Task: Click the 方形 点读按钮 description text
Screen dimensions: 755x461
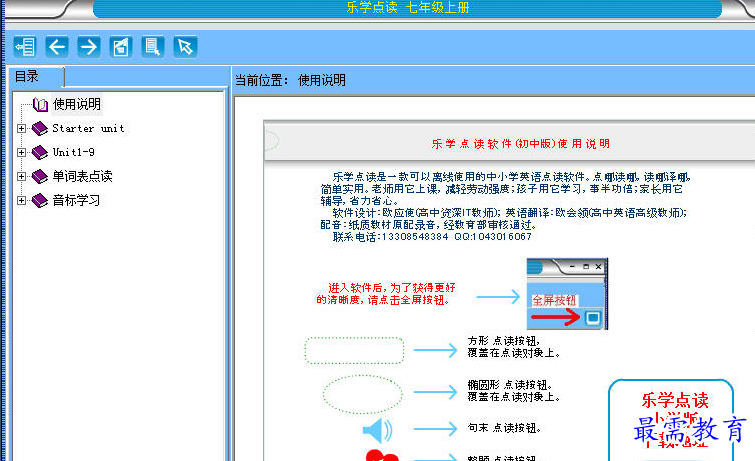Action: coord(514,347)
